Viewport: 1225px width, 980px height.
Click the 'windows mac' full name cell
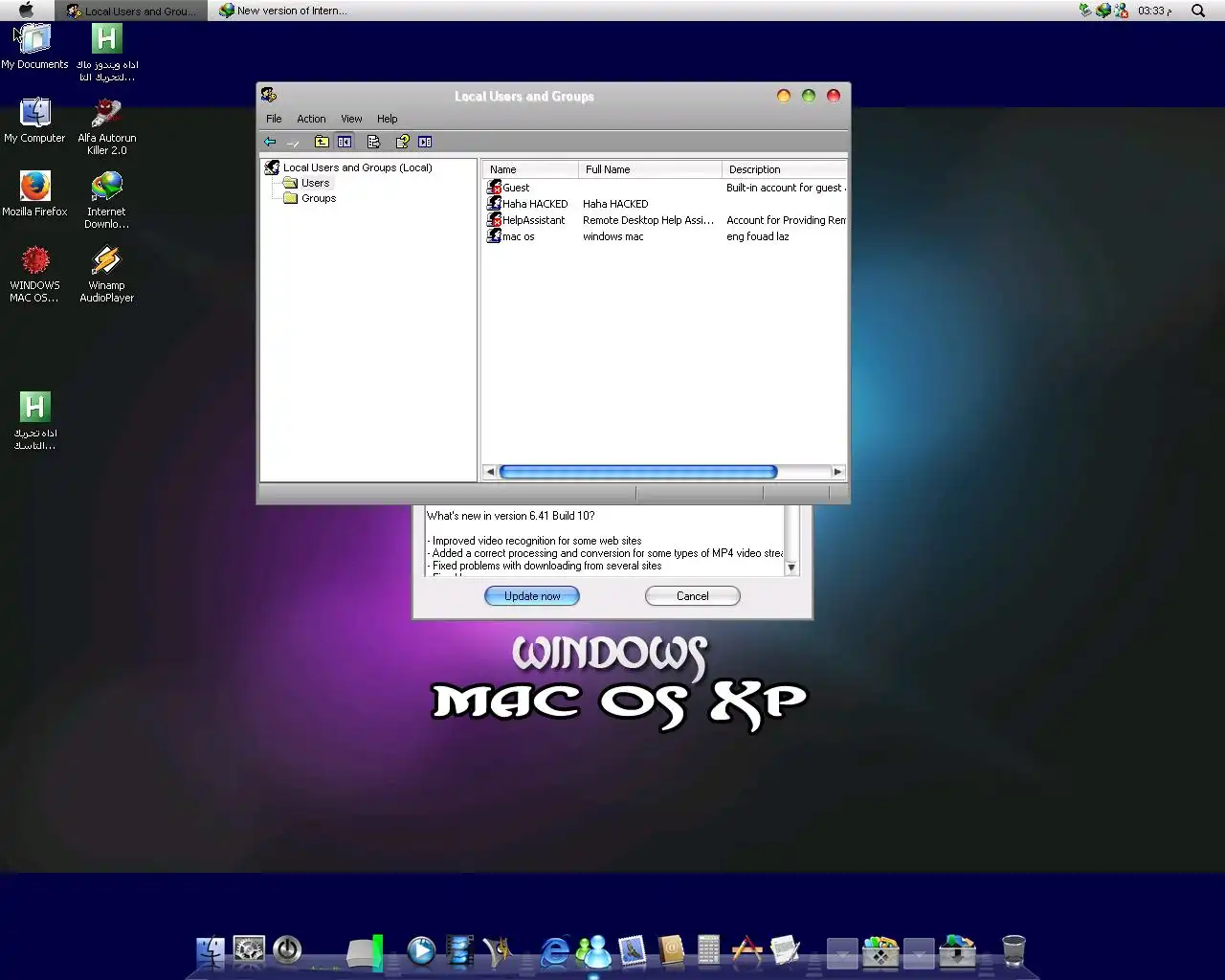click(612, 236)
